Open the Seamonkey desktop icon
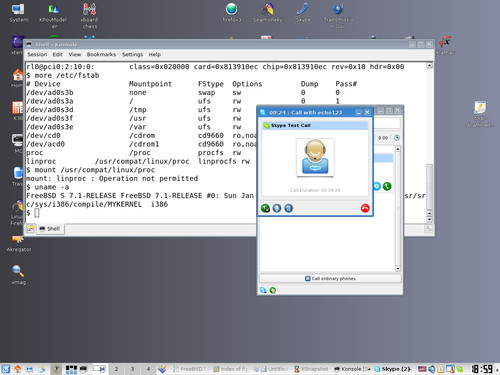This screenshot has height=375, width=500. tap(267, 13)
